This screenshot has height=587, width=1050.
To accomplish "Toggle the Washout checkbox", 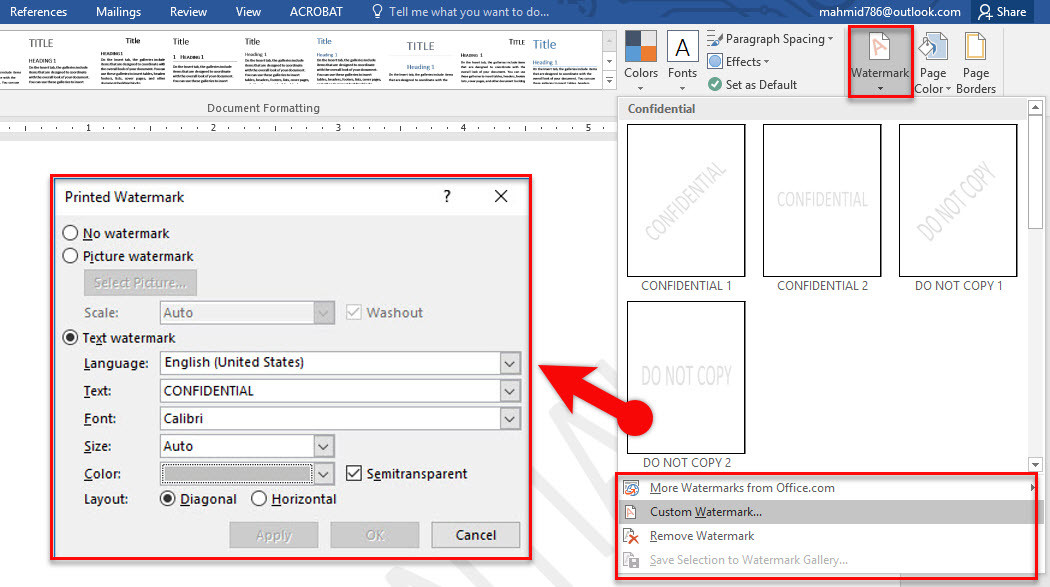I will [x=354, y=312].
